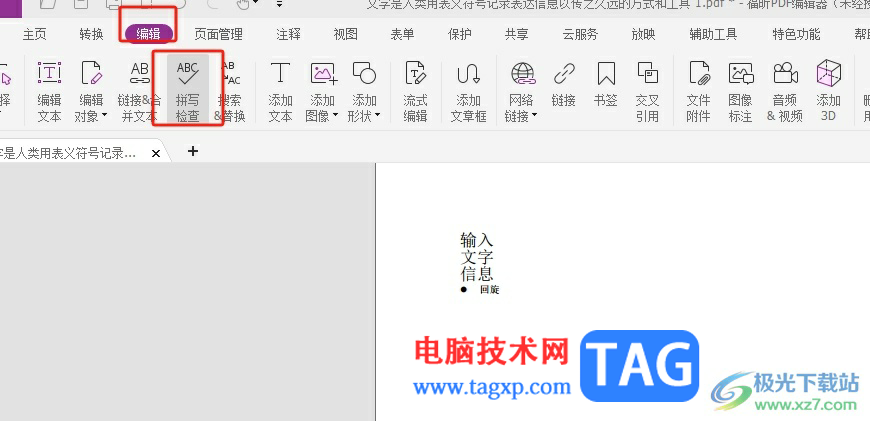Open the hand tool dropdown in quick access

(256, 4)
